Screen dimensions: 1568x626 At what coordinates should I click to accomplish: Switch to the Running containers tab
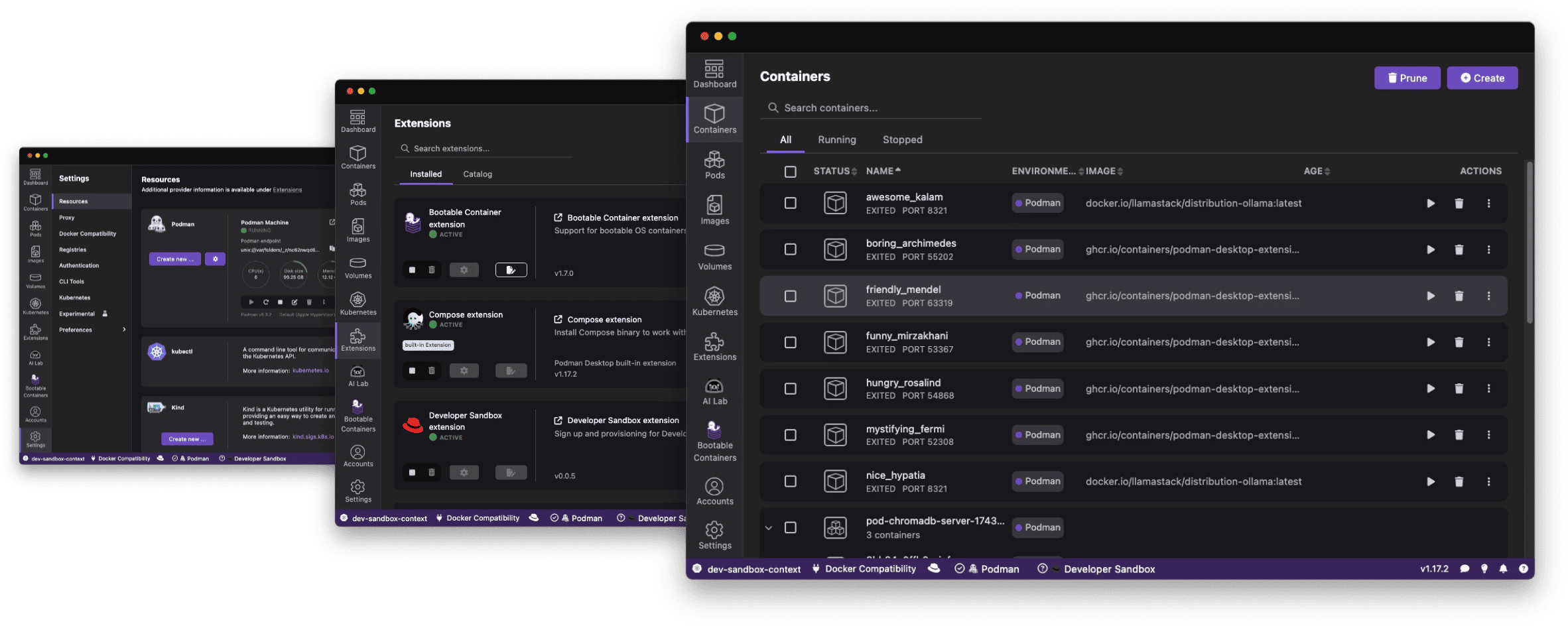(836, 140)
